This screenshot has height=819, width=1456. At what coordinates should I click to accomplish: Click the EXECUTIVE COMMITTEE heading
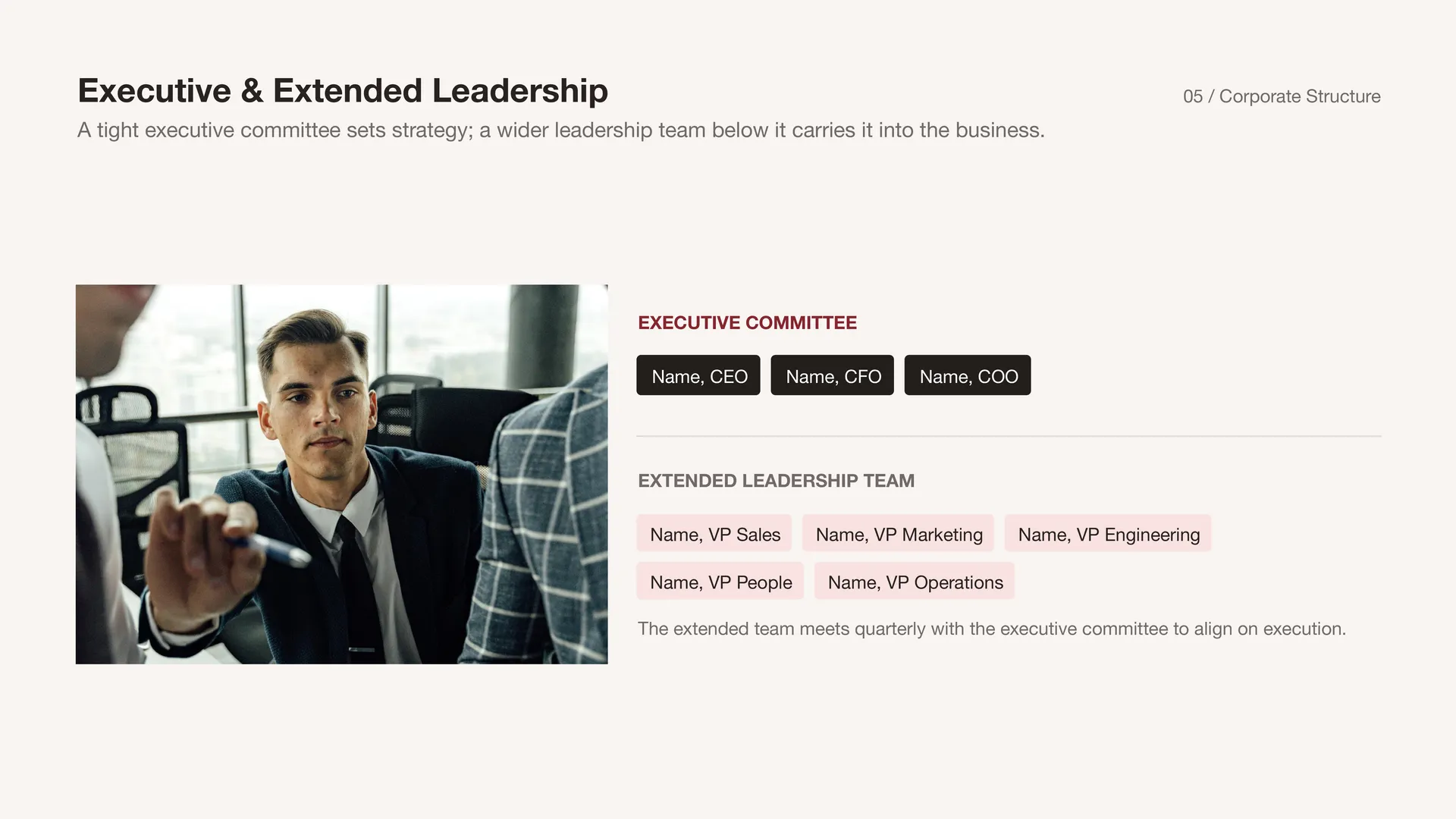pos(747,323)
